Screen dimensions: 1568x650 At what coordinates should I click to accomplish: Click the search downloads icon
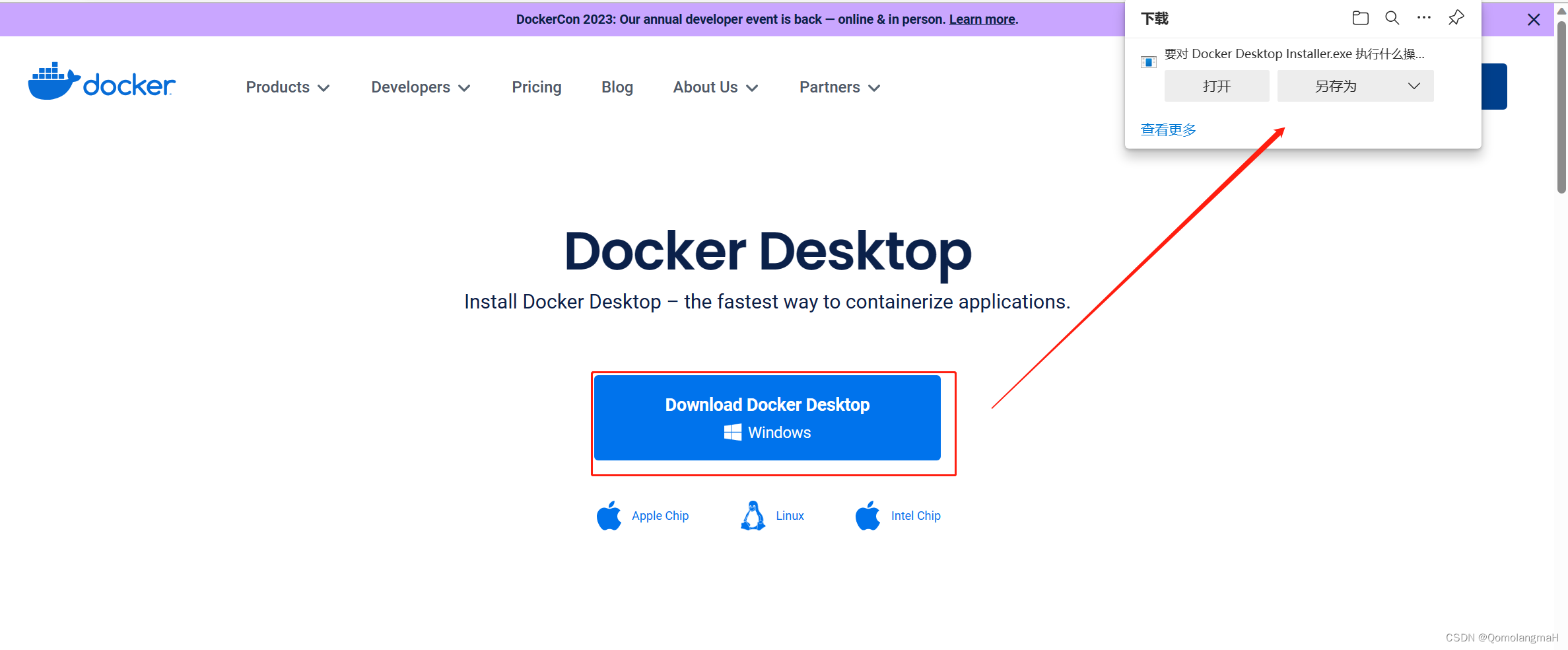click(x=1392, y=18)
